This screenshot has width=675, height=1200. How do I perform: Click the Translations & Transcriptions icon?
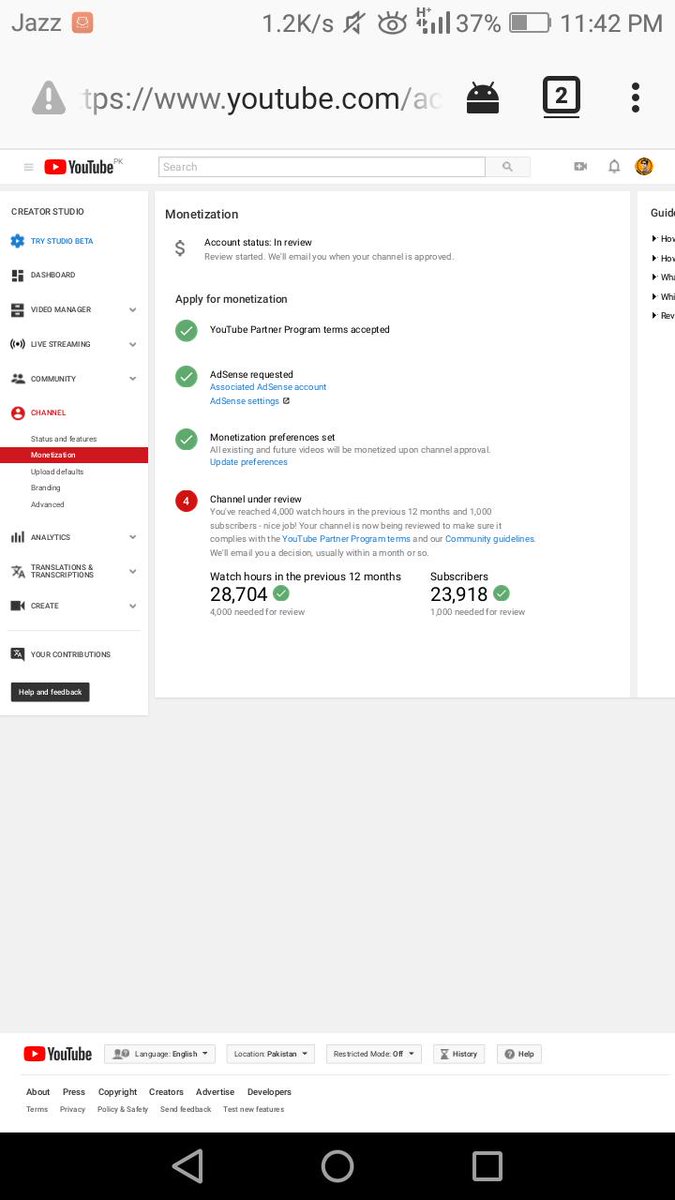pyautogui.click(x=17, y=571)
